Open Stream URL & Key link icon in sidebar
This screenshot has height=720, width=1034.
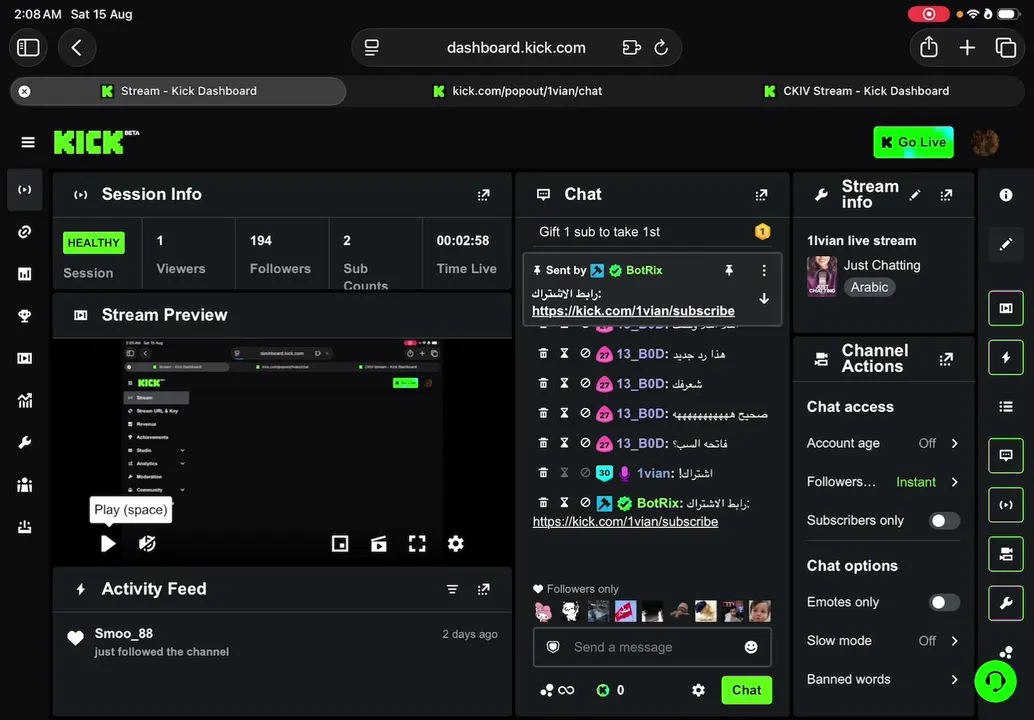click(24, 232)
